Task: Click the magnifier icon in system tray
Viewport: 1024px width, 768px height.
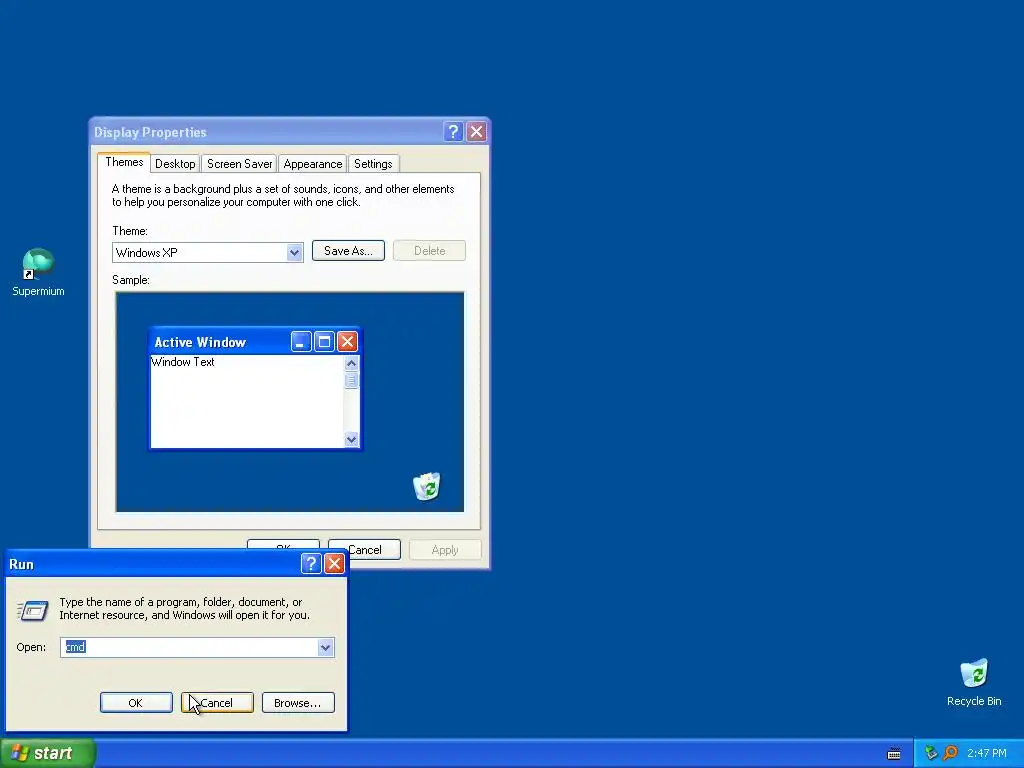Action: [950, 753]
